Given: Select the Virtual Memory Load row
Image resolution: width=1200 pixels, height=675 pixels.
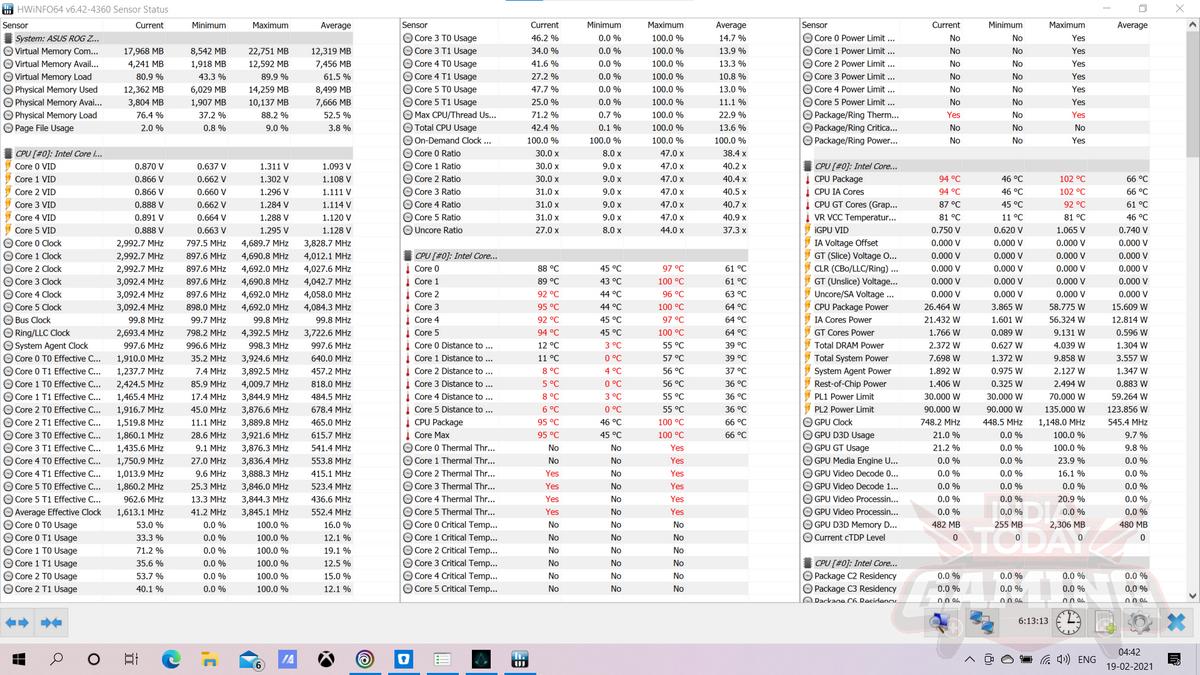Looking at the screenshot, I should click(177, 76).
